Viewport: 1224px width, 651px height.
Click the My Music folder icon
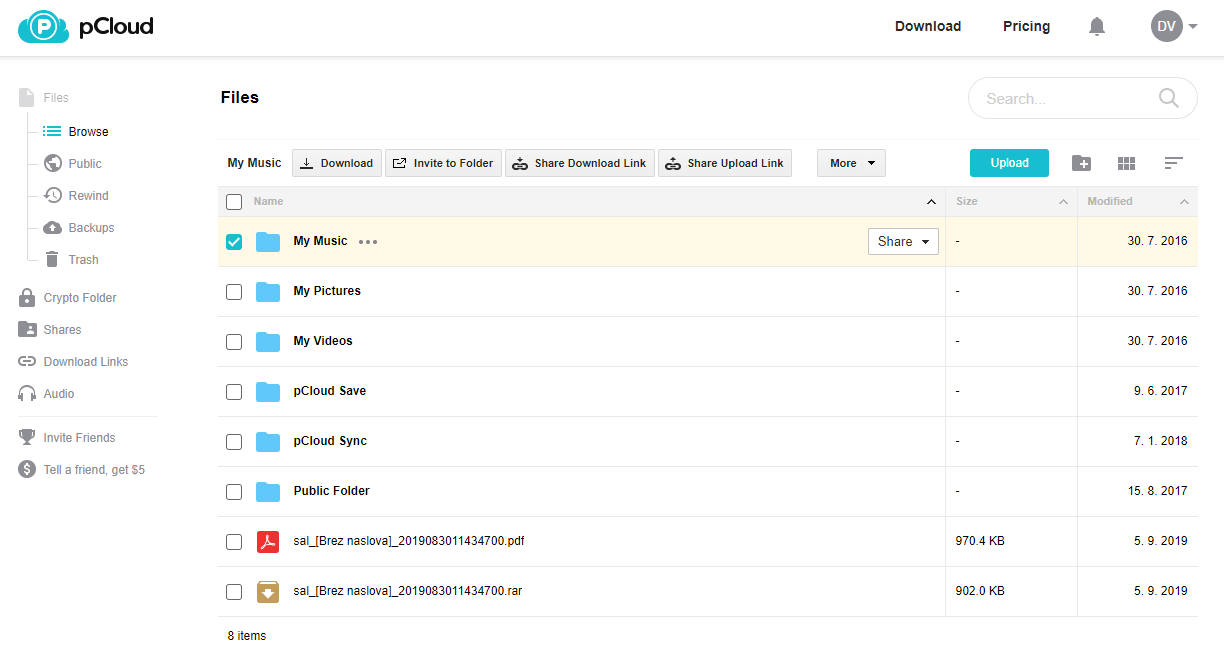click(268, 242)
